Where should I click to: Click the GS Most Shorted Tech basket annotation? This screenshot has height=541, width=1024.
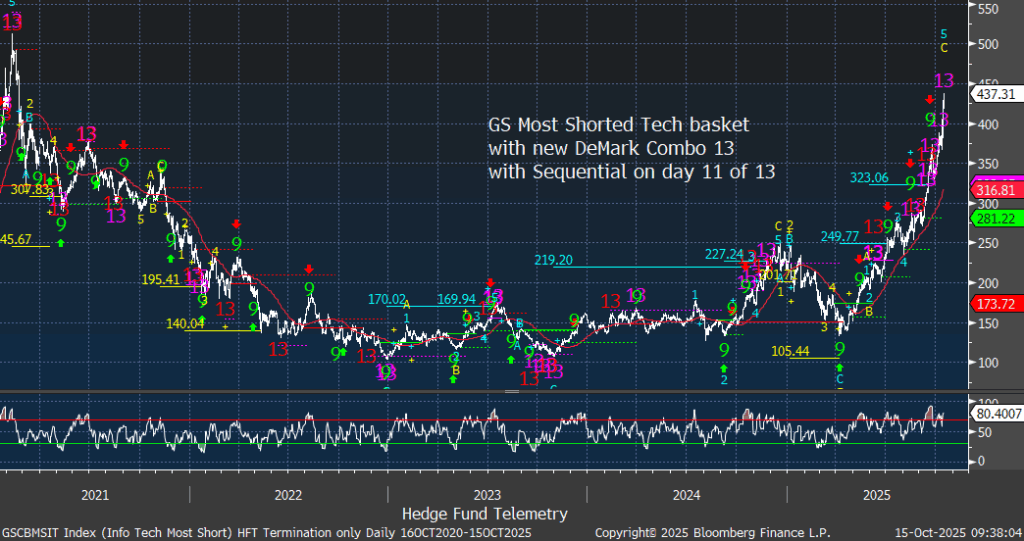click(x=617, y=124)
